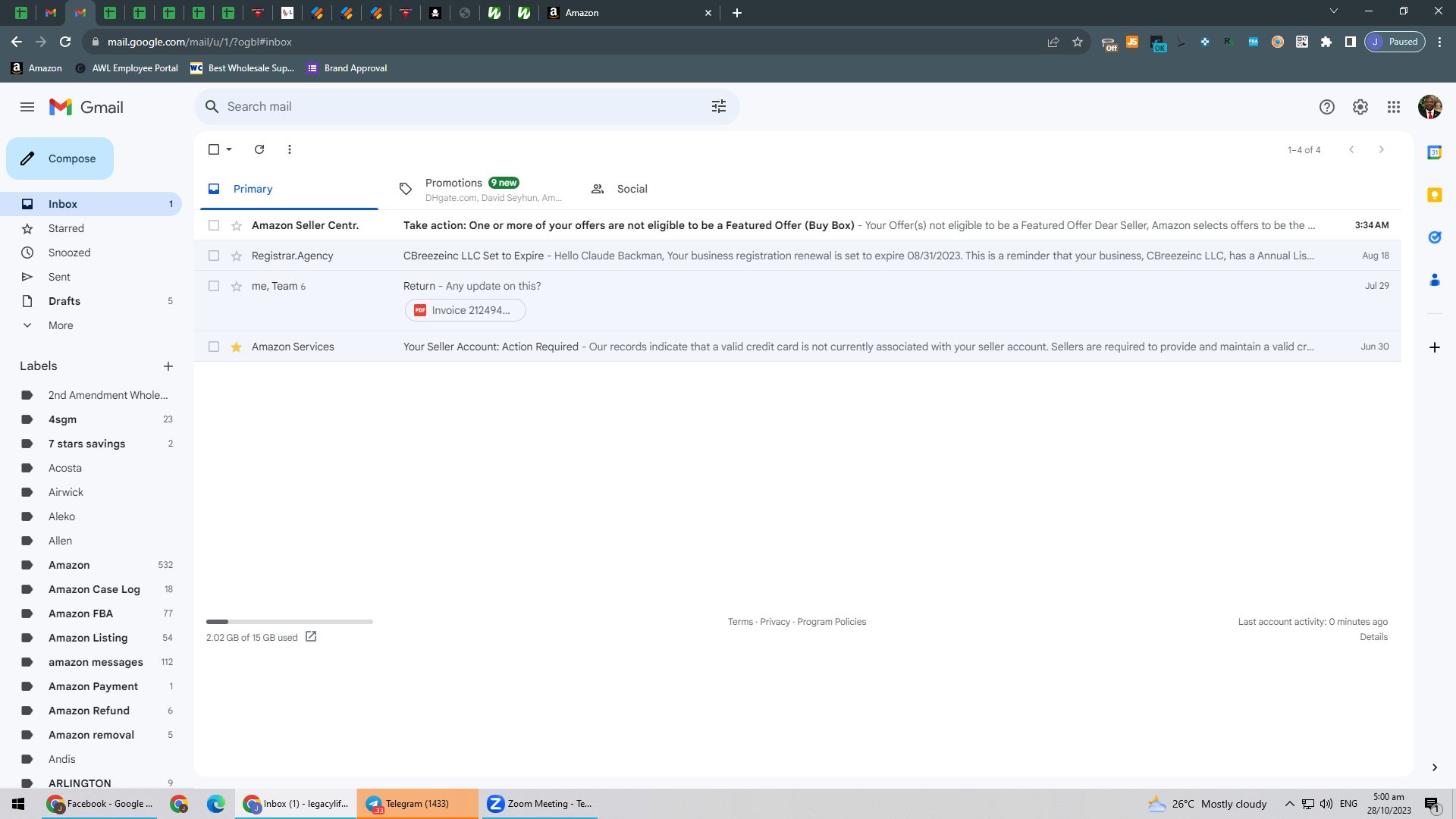Focus the Search mail field
The height and width of the screenshot is (819, 1456).
[x=467, y=107]
